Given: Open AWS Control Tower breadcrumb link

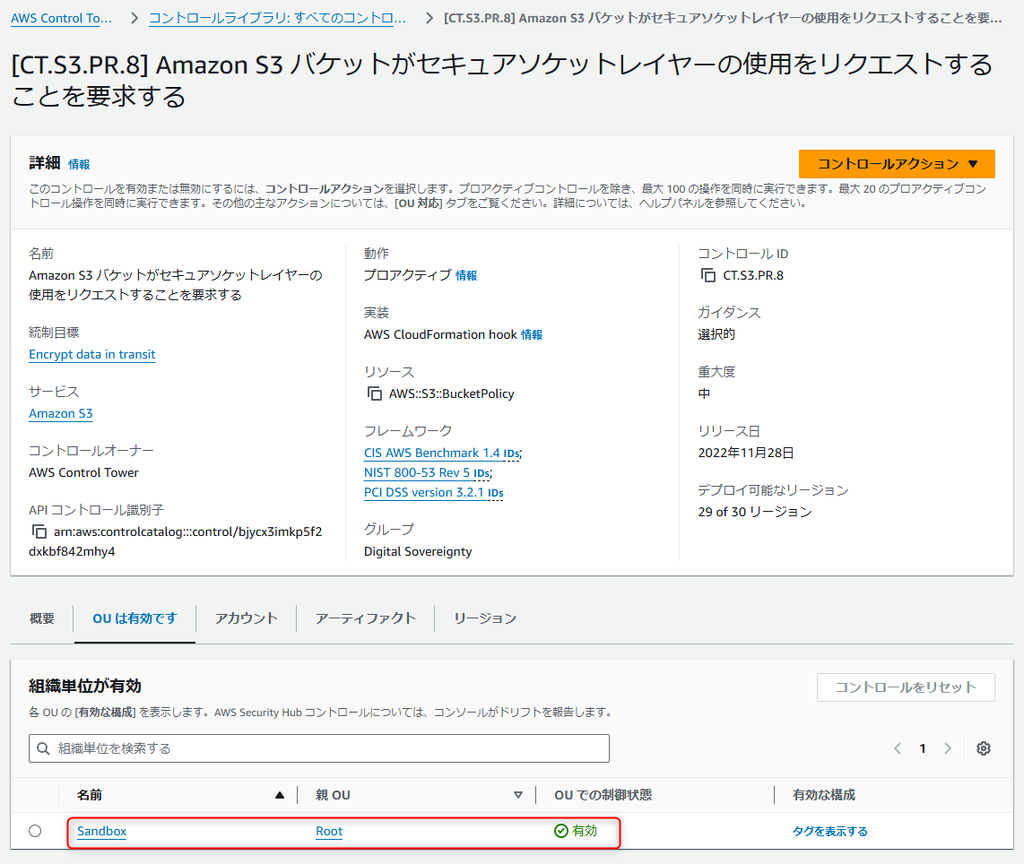Looking at the screenshot, I should pos(61,18).
